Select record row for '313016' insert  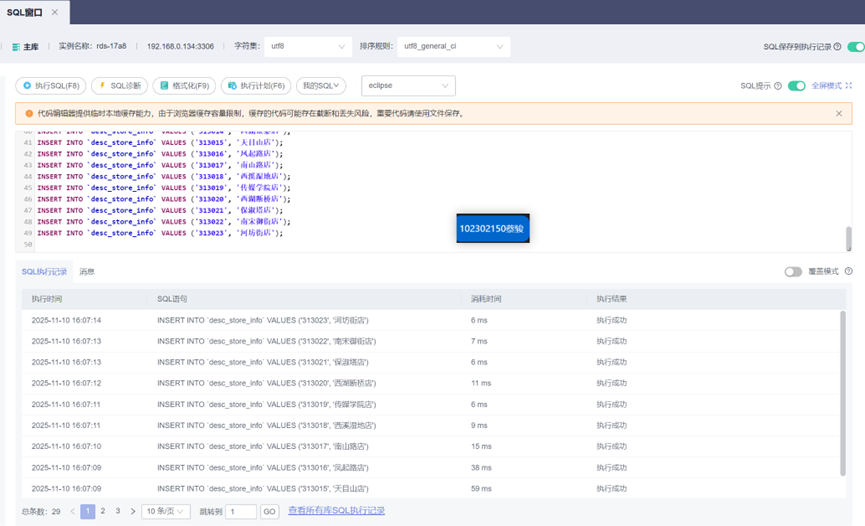(x=430, y=467)
